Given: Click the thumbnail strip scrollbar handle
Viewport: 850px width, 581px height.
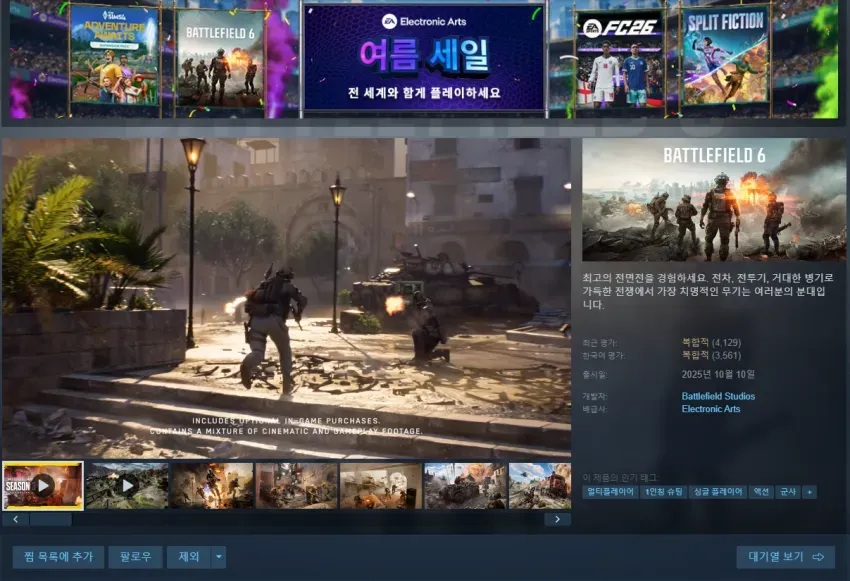Looking at the screenshot, I should click(51, 519).
